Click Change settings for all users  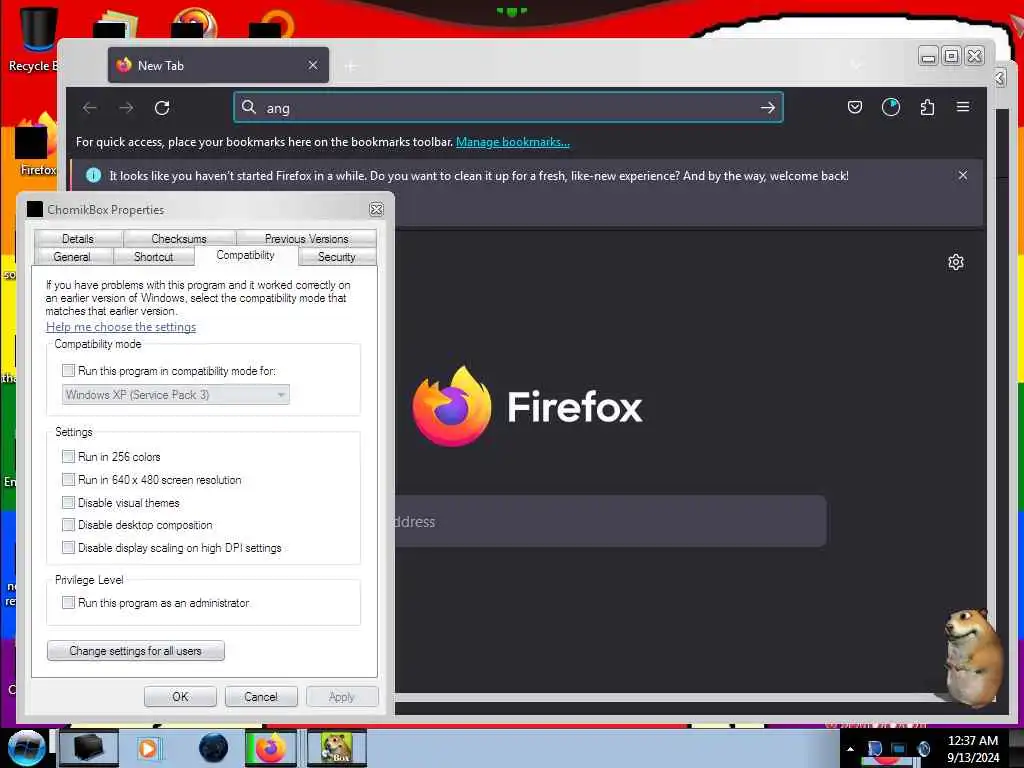point(136,650)
